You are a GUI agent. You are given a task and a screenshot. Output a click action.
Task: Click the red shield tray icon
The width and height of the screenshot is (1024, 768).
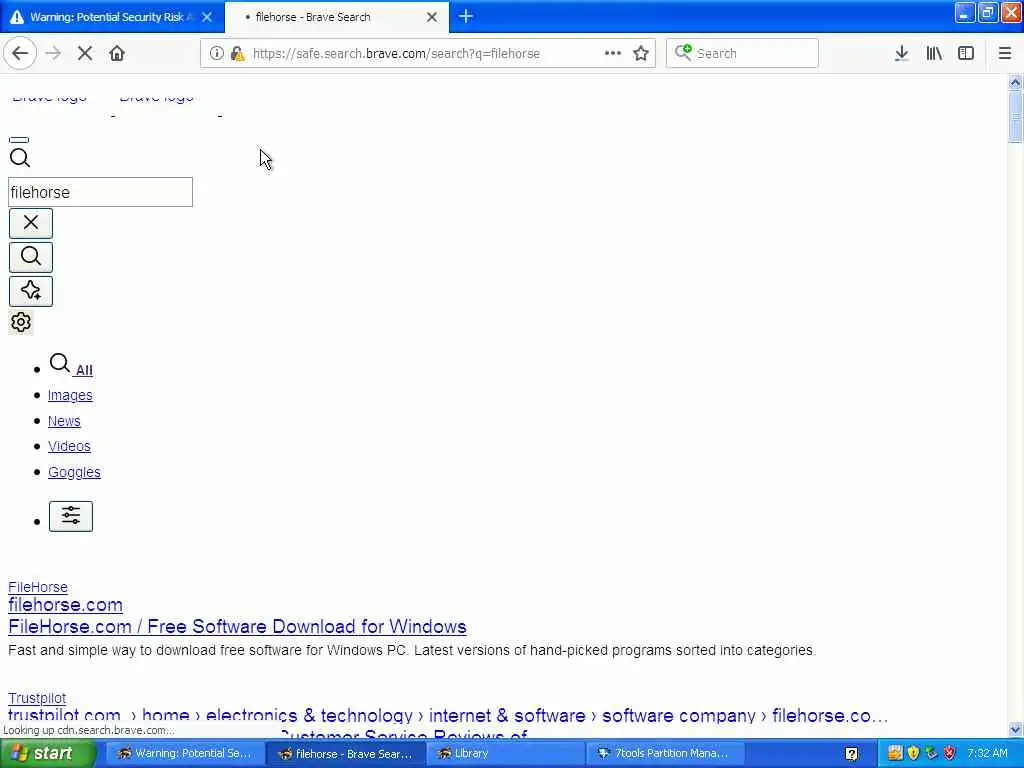pyautogui.click(x=950, y=754)
